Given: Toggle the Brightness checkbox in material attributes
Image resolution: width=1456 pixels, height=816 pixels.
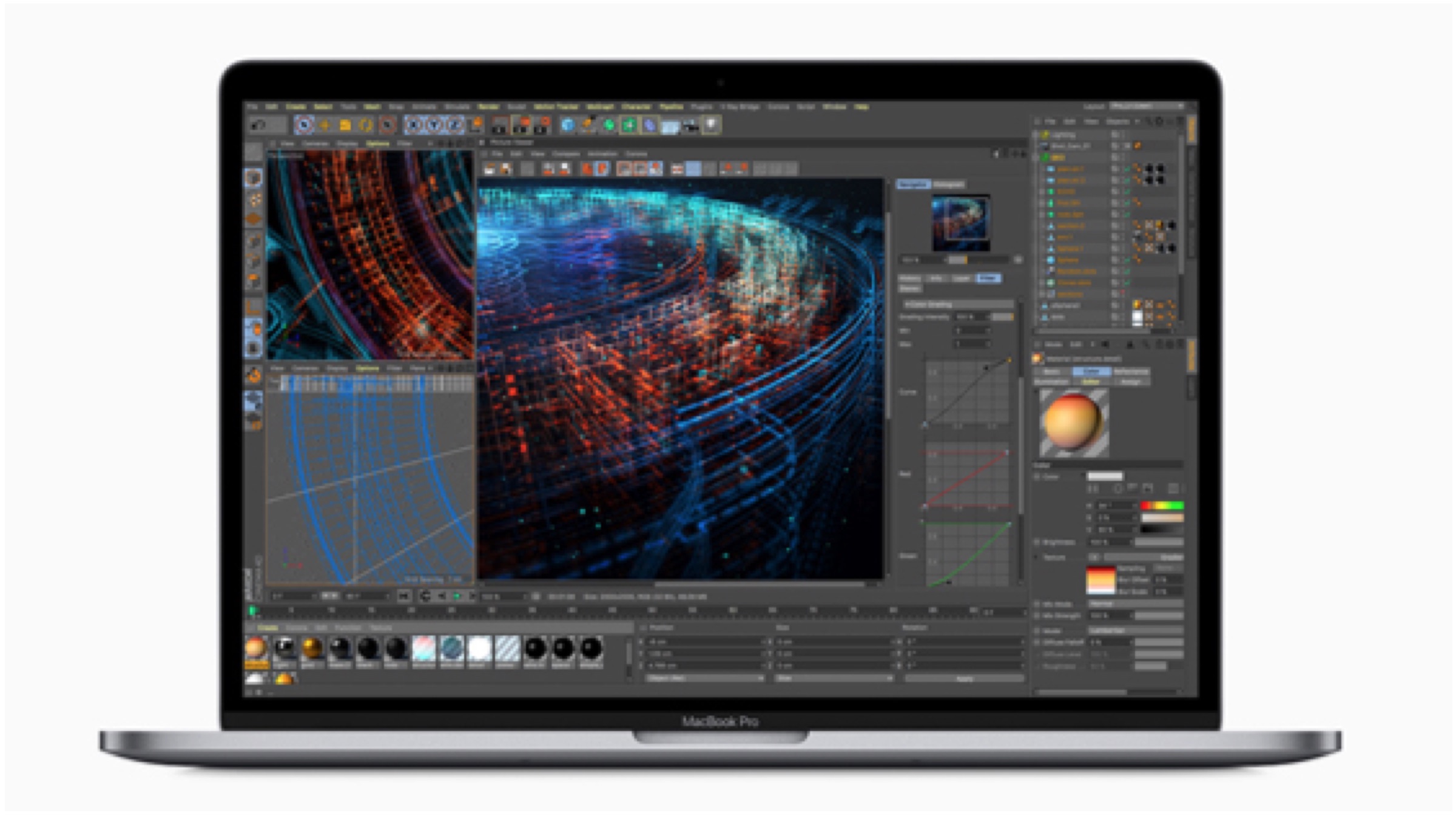Looking at the screenshot, I should (1037, 542).
